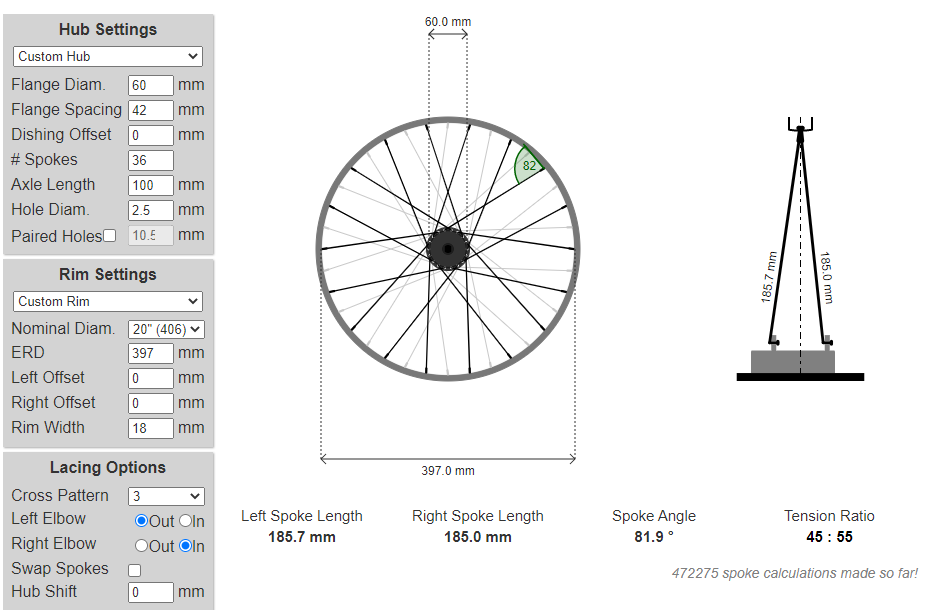Focus the Hub Shift input box
The image size is (928, 610).
point(151,593)
